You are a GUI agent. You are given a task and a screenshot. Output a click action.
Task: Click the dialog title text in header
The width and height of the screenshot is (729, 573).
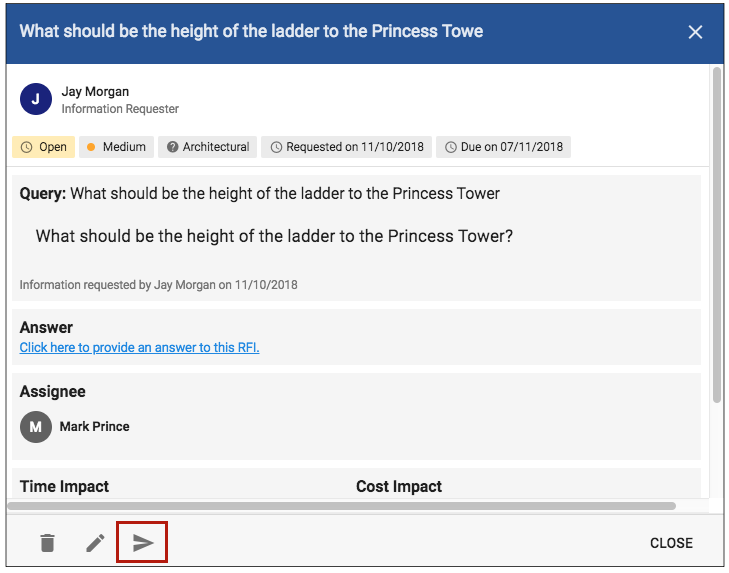pyautogui.click(x=251, y=31)
